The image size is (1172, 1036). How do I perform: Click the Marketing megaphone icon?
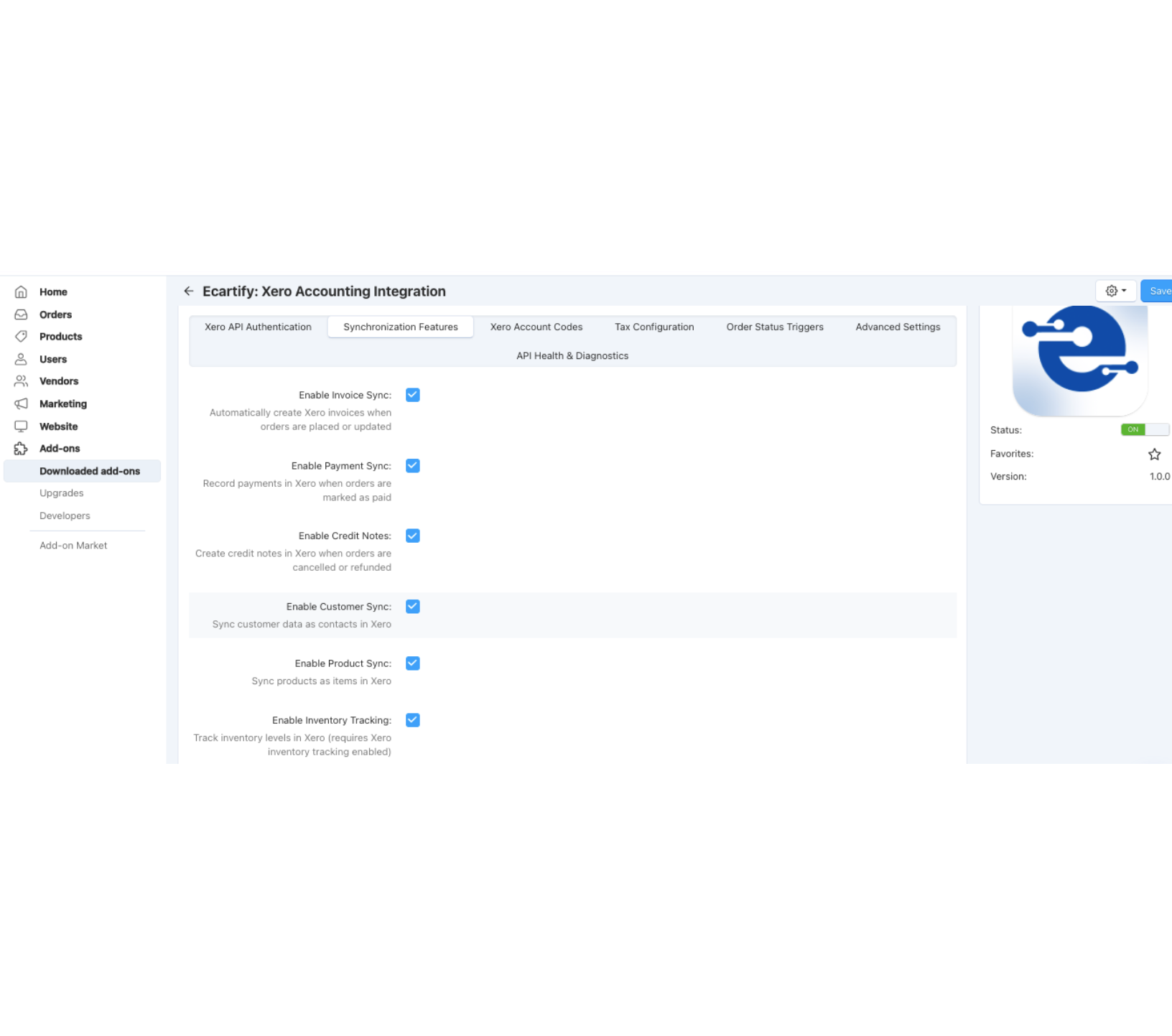[x=21, y=403]
